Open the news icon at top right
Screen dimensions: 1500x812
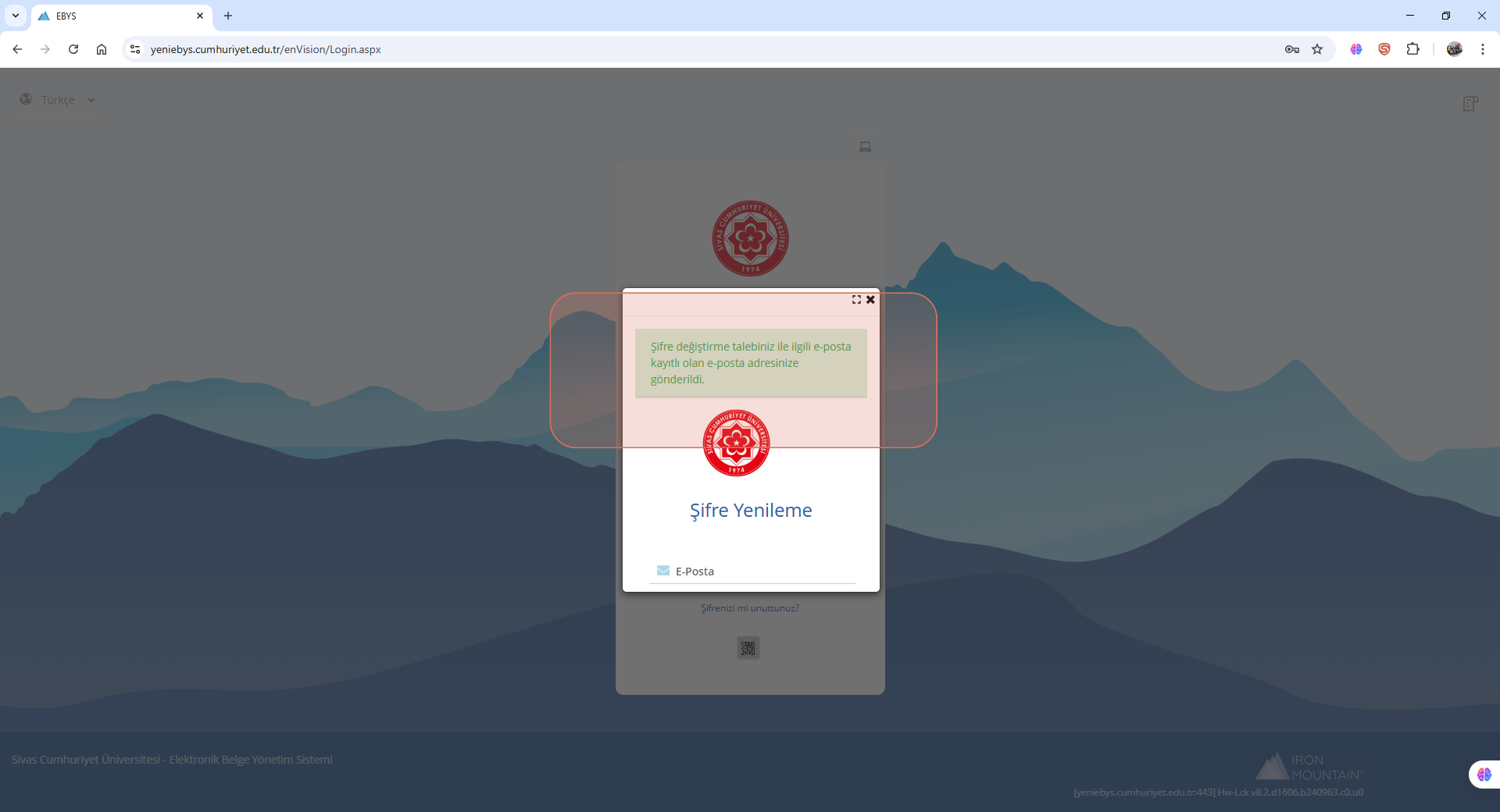pos(1470,104)
